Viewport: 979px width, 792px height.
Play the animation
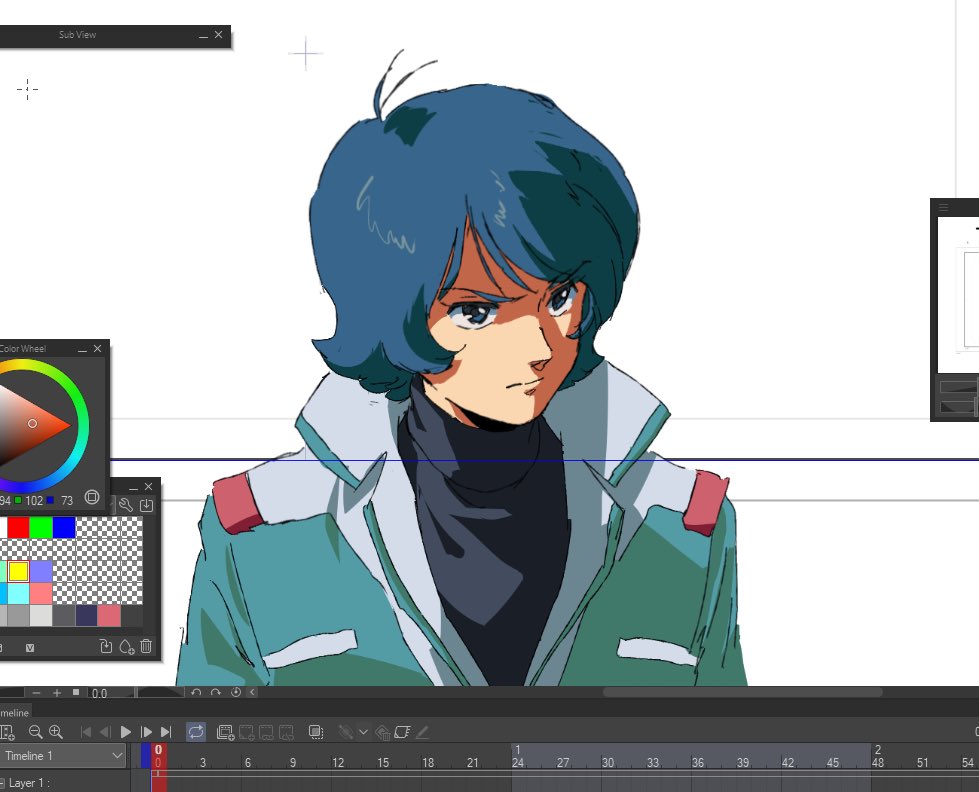click(x=125, y=732)
